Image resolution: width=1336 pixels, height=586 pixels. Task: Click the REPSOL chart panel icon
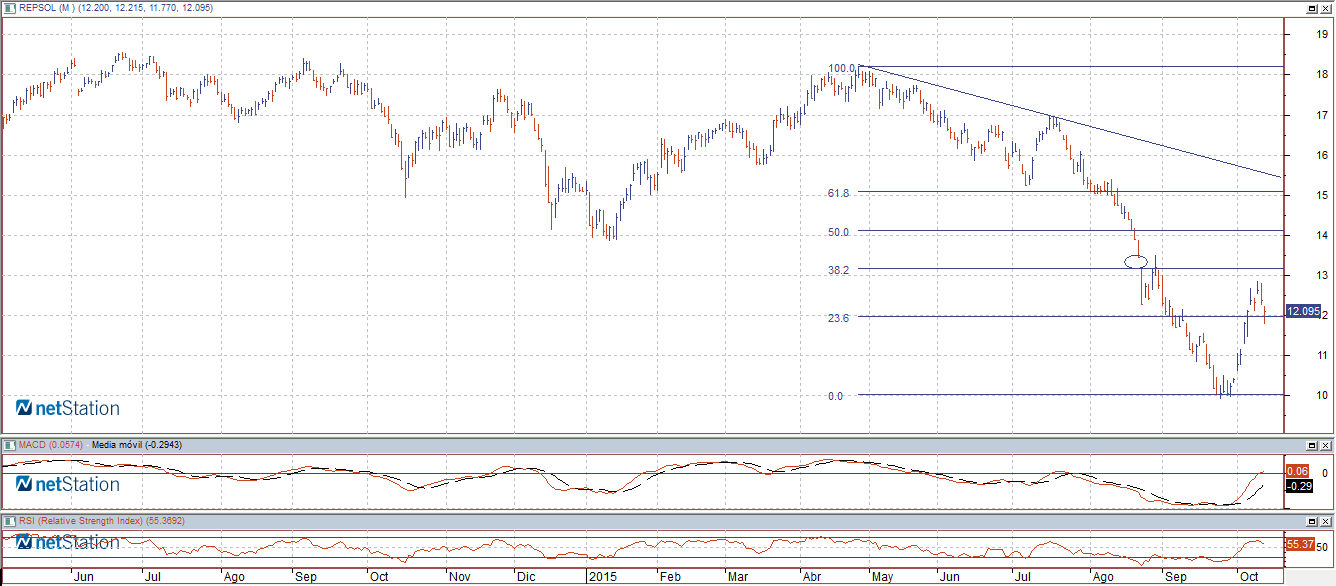10,7
